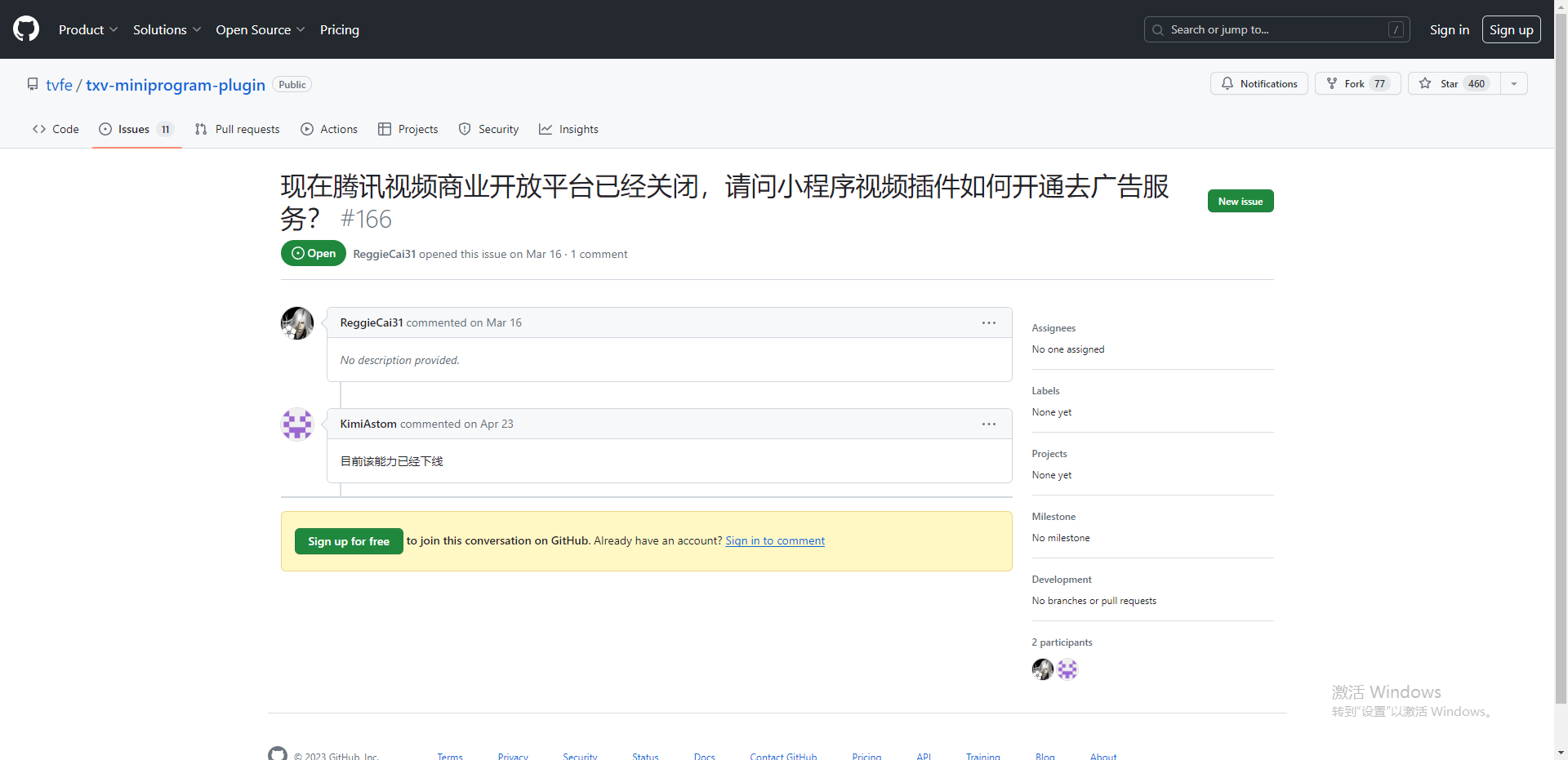Open ReggieCai31 profile from comment header
Screen dimensions: 1568x760
pyautogui.click(x=372, y=322)
